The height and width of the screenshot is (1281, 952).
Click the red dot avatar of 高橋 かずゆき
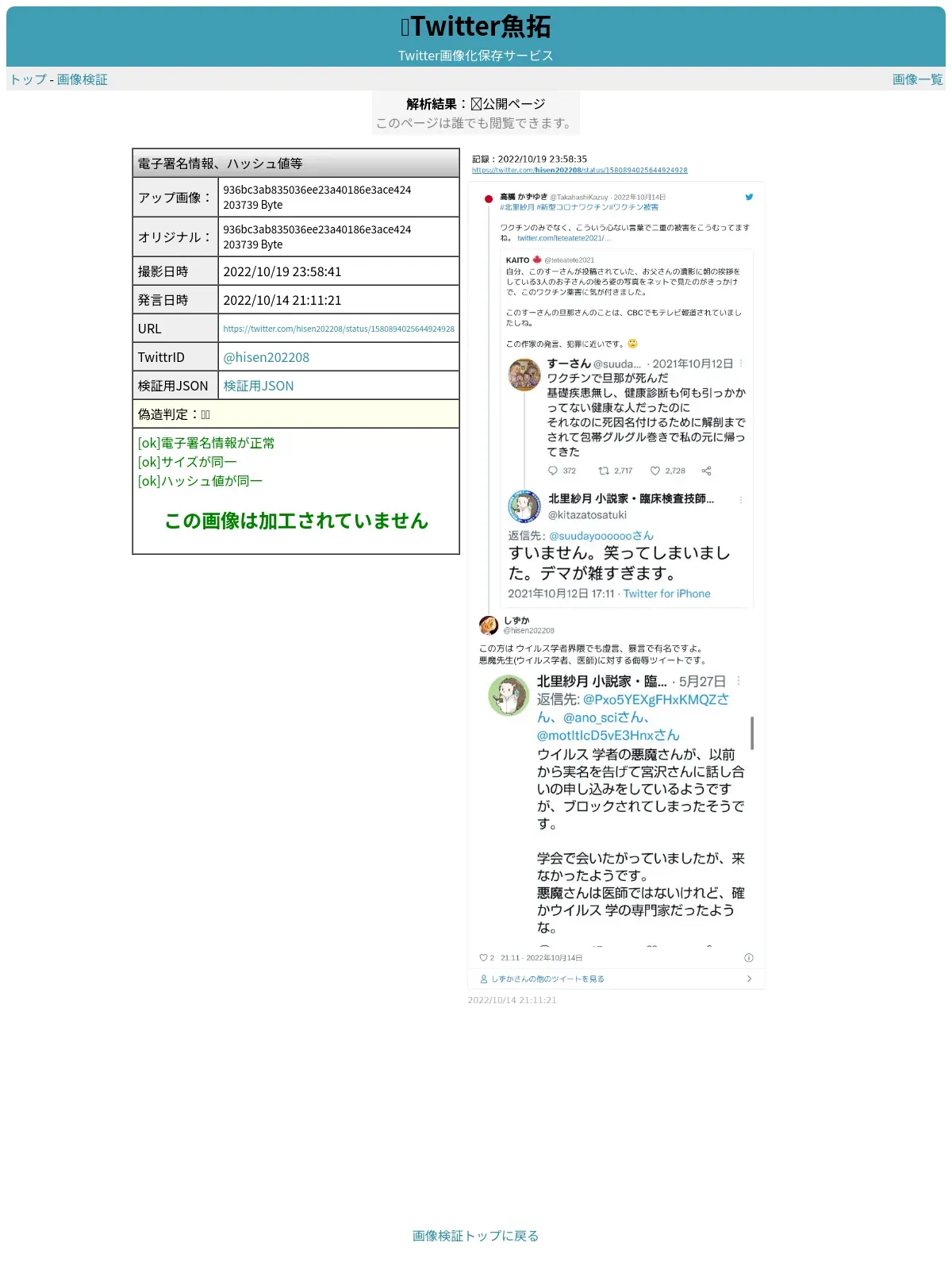(x=489, y=199)
